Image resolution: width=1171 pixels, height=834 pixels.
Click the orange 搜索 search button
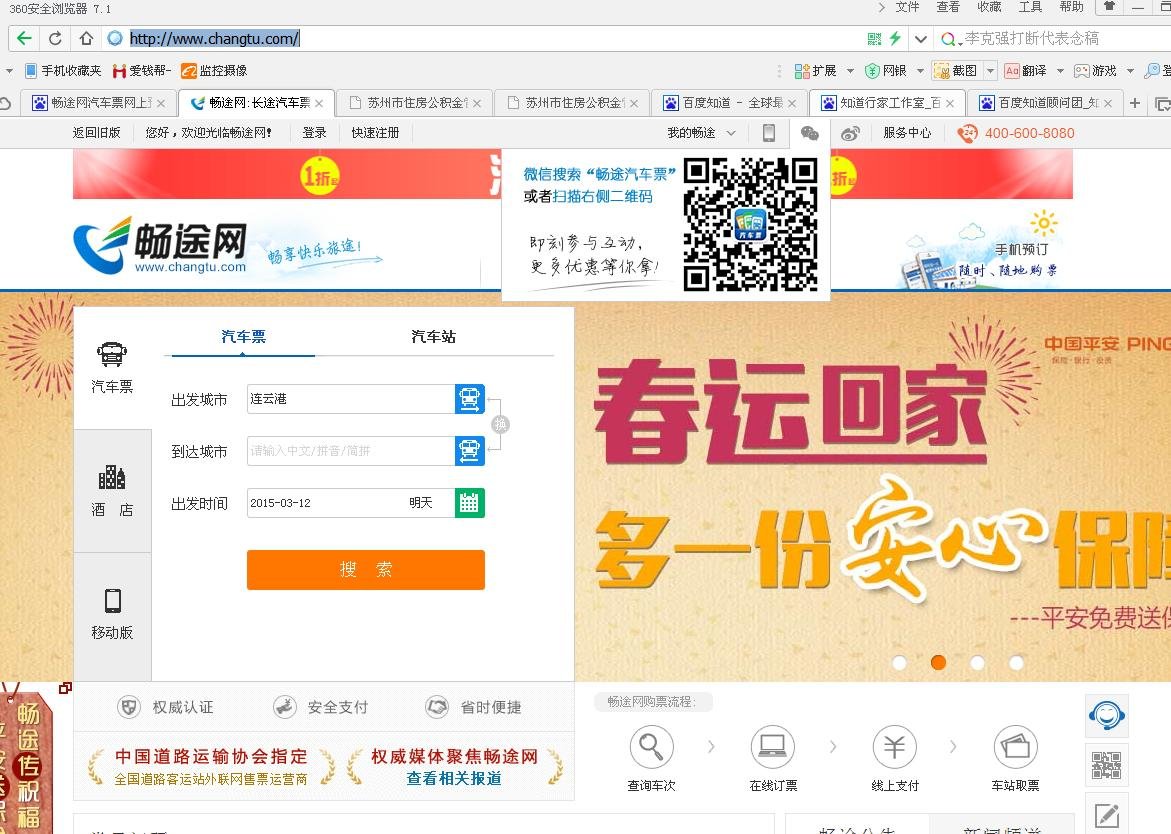tap(365, 570)
